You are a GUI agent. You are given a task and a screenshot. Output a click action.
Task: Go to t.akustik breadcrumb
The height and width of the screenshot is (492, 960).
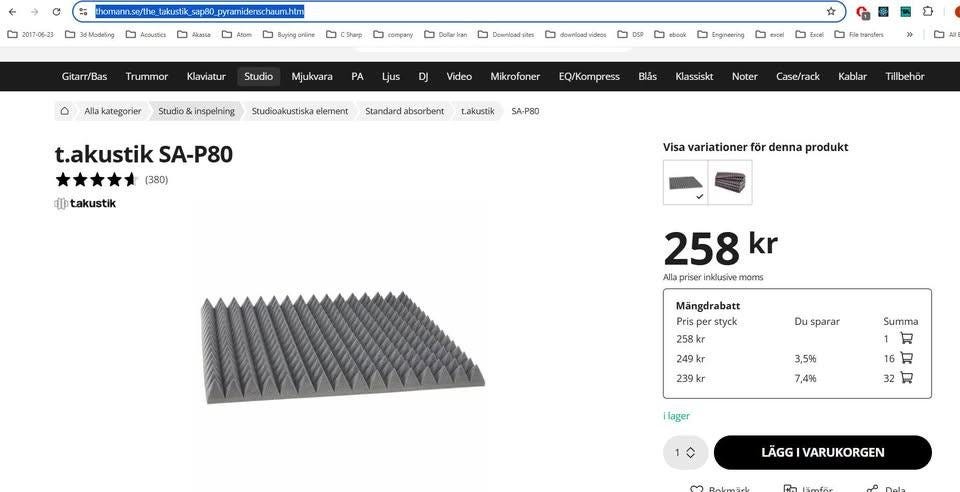[478, 111]
